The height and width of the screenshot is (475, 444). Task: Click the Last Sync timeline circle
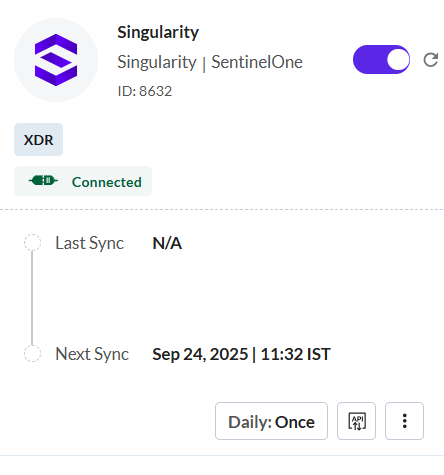[32, 242]
